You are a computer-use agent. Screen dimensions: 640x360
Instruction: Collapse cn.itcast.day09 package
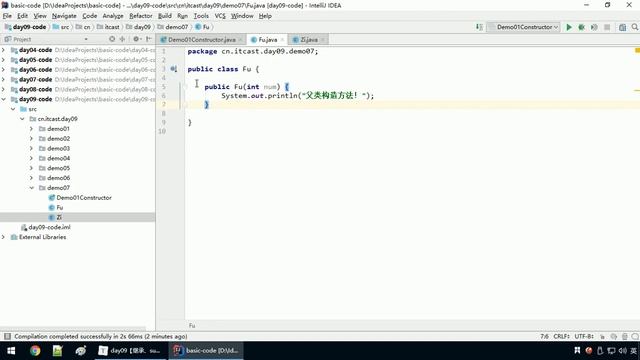(x=22, y=119)
